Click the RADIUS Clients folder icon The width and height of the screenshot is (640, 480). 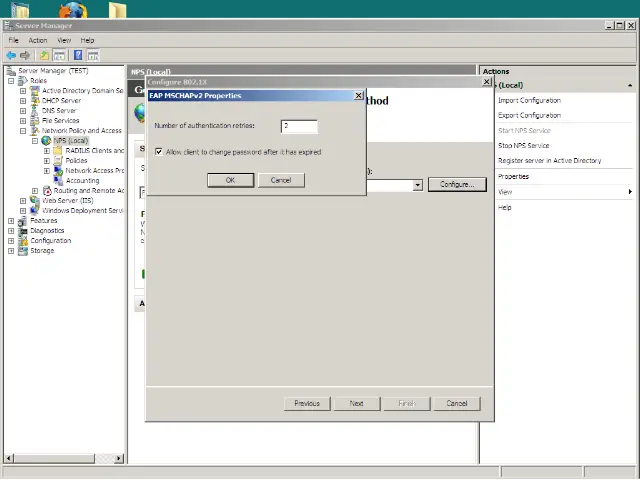[x=58, y=151]
